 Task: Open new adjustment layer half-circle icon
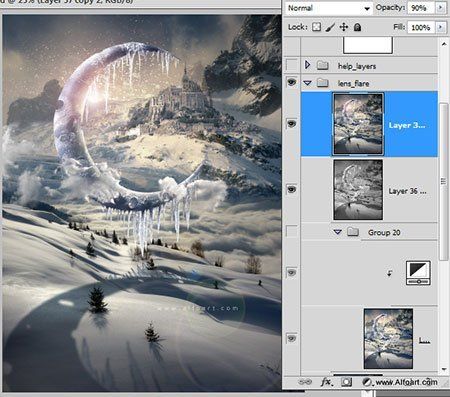click(367, 382)
